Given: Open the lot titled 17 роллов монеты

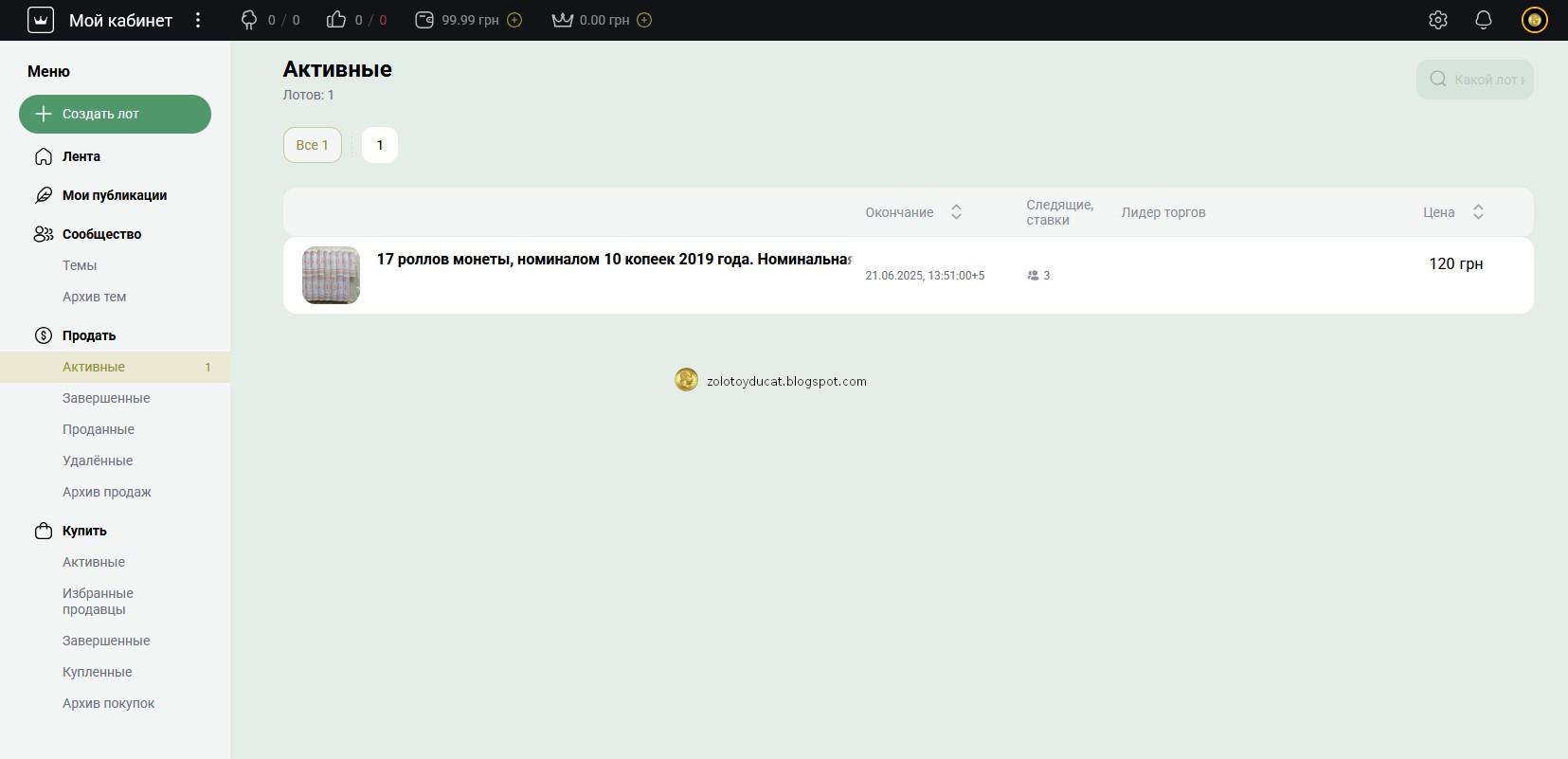Looking at the screenshot, I should (614, 259).
